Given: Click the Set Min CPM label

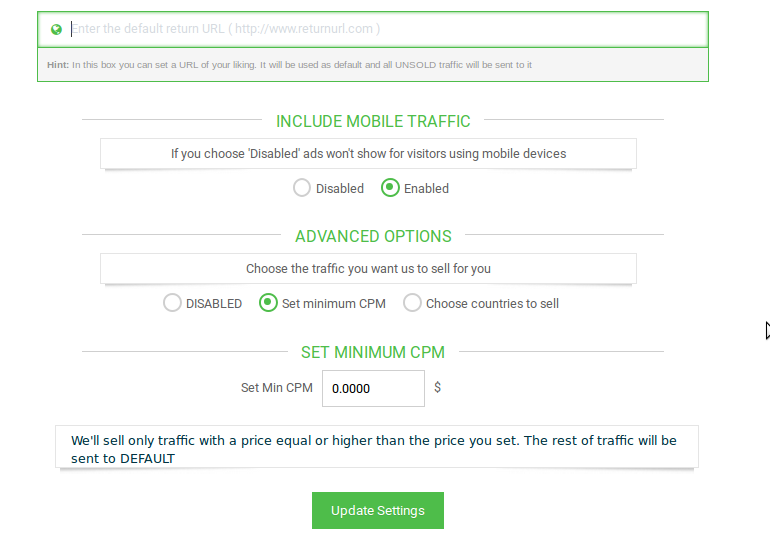Looking at the screenshot, I should tap(277, 388).
